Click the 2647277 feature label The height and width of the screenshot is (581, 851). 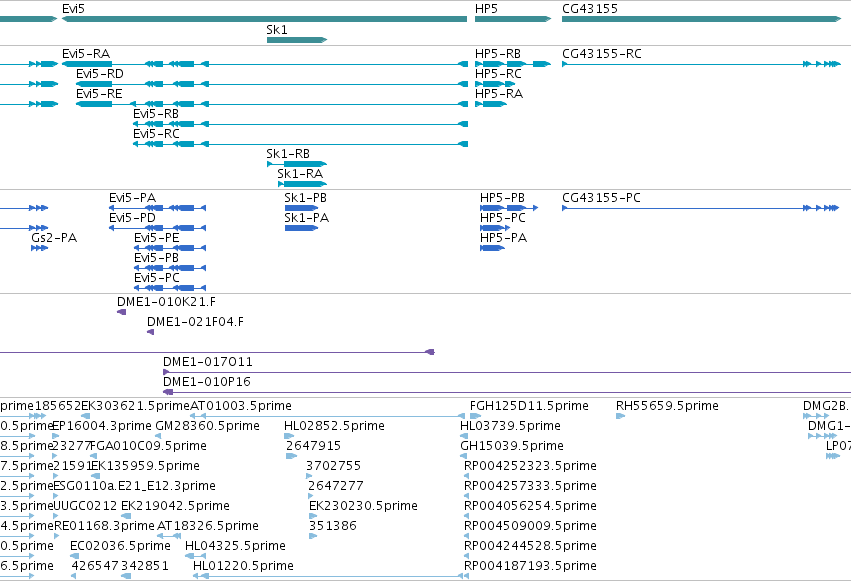336,486
